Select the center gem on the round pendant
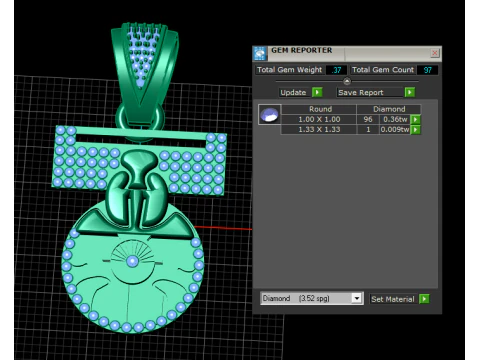480x360 pixels. coord(132,261)
